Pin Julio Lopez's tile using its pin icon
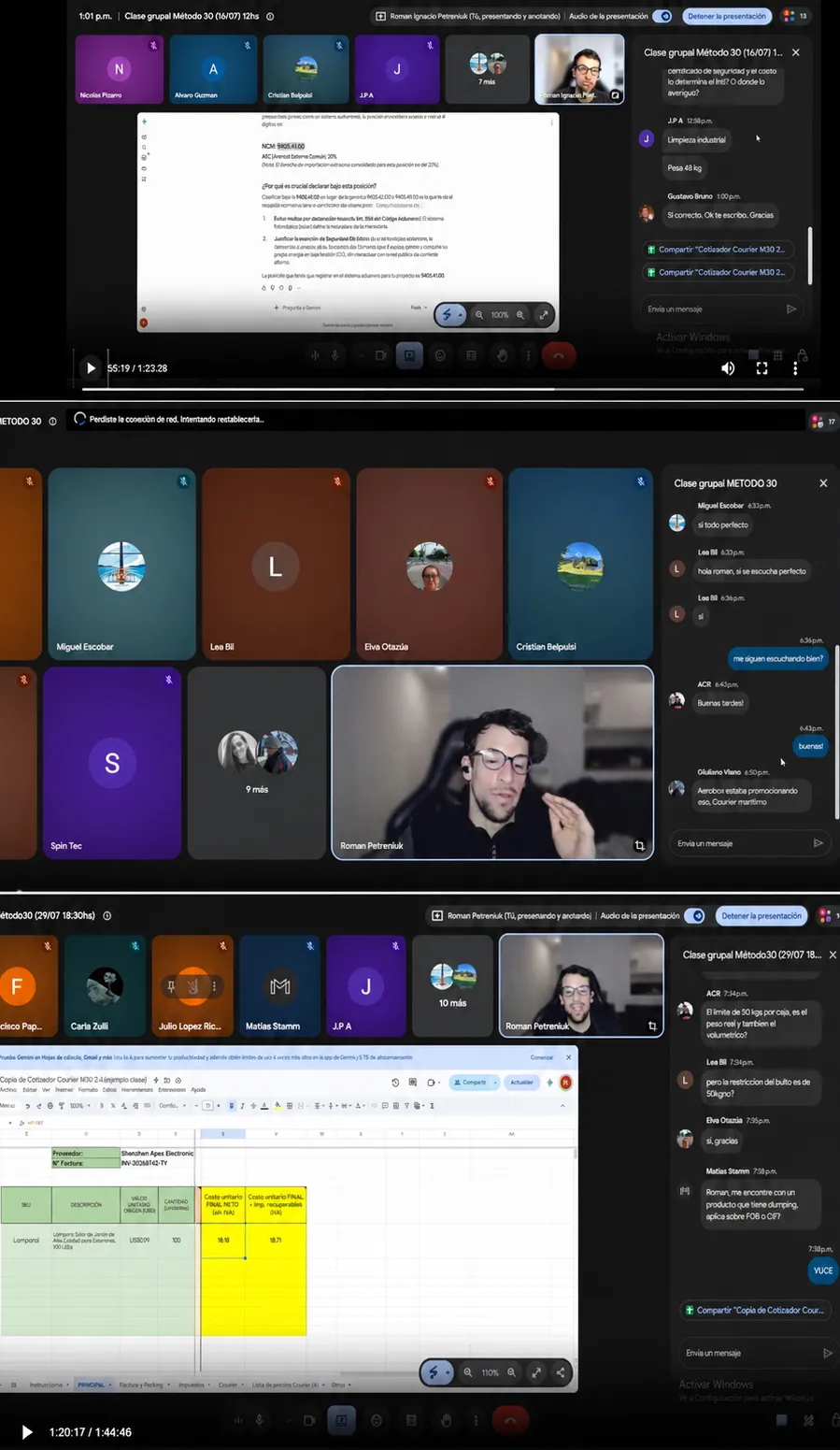Image resolution: width=840 pixels, height=1450 pixels. point(171,986)
